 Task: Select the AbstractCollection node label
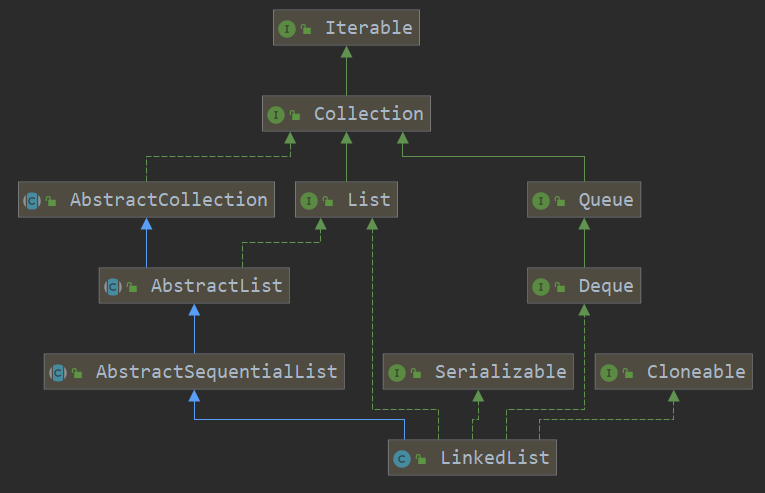coord(168,200)
